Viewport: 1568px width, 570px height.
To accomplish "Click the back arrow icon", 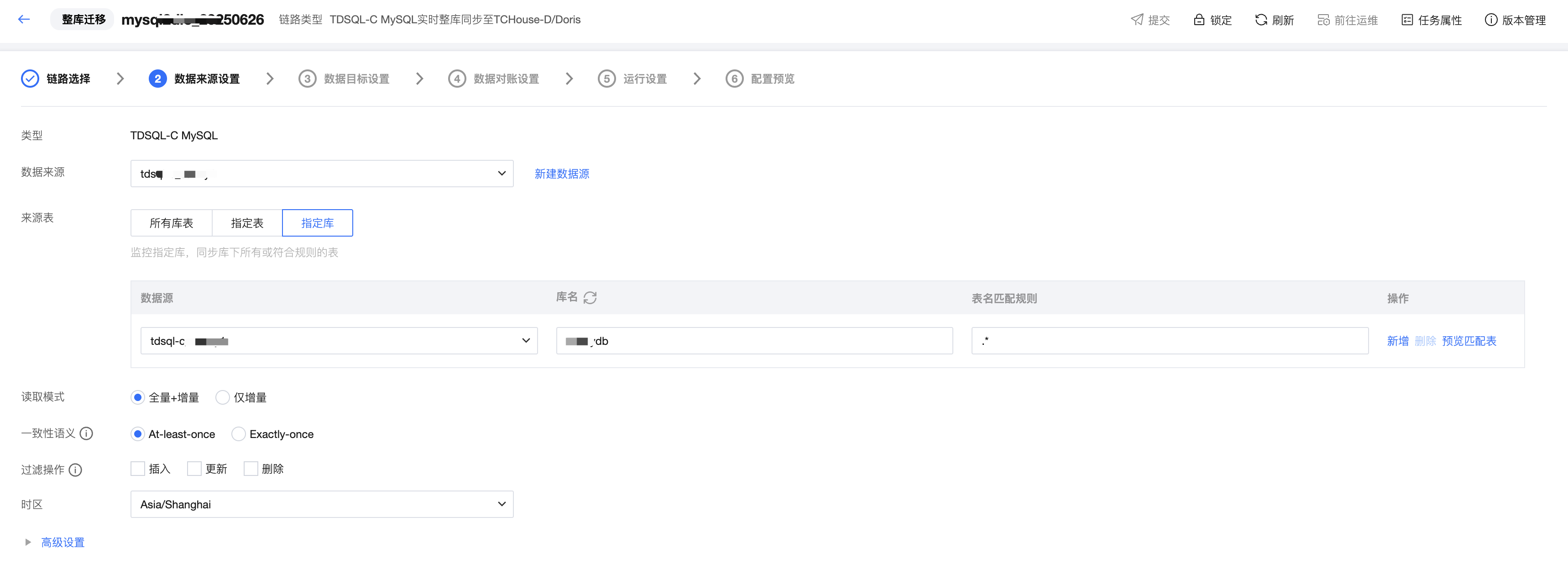I will coord(24,20).
